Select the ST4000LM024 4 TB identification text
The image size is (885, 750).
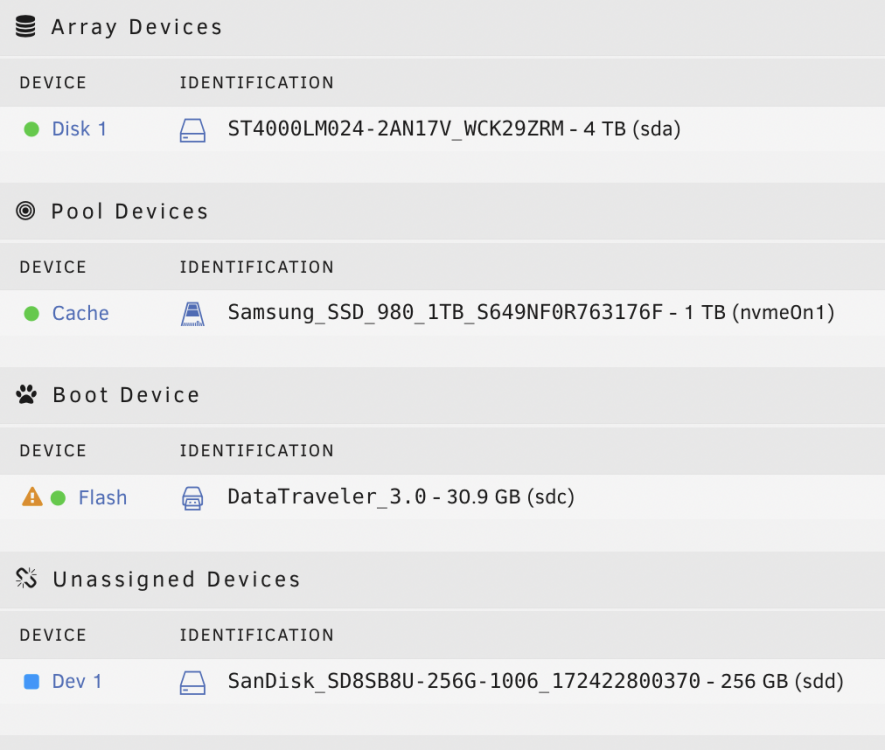(x=454, y=129)
